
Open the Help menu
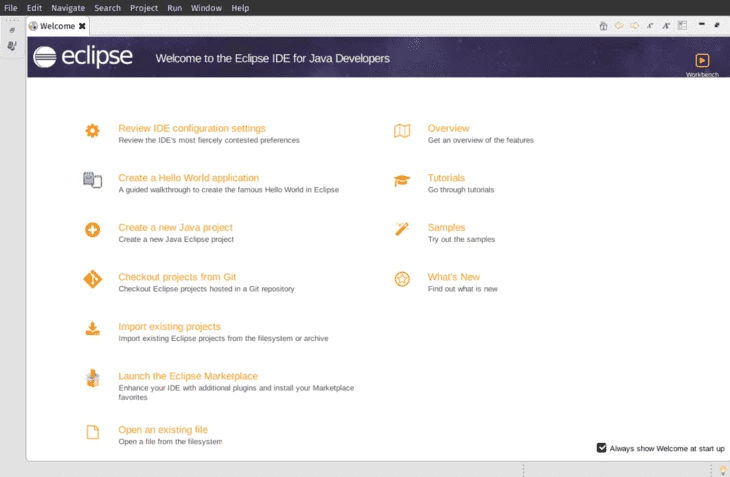point(240,8)
